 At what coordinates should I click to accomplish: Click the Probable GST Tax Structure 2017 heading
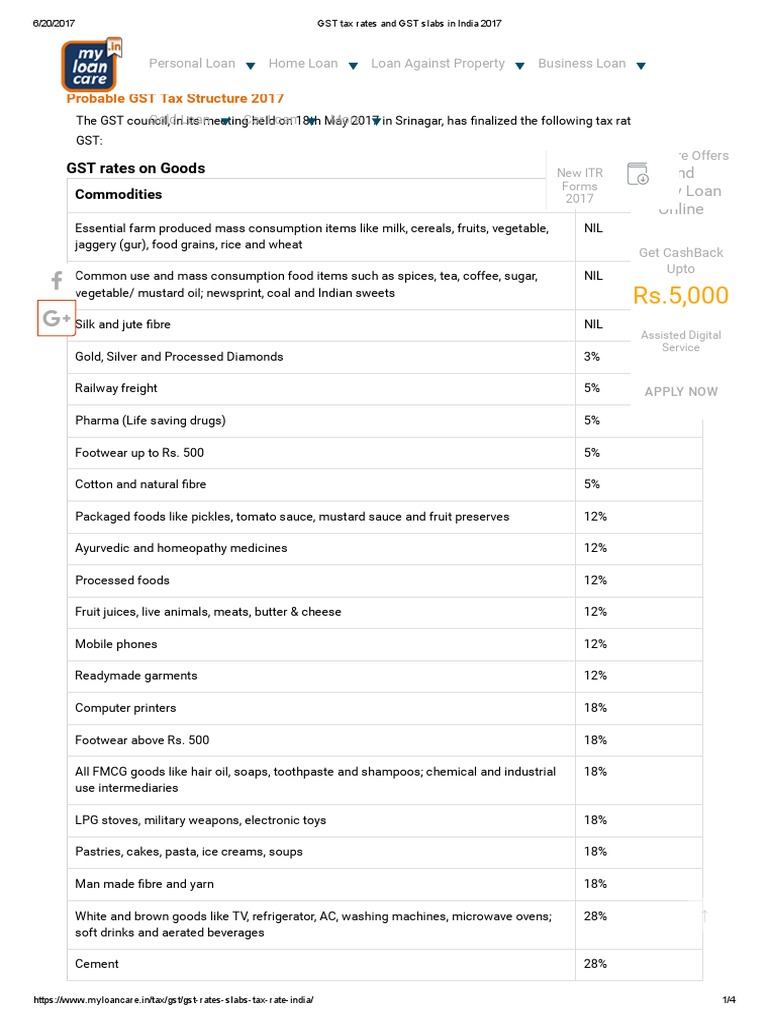pyautogui.click(x=175, y=98)
